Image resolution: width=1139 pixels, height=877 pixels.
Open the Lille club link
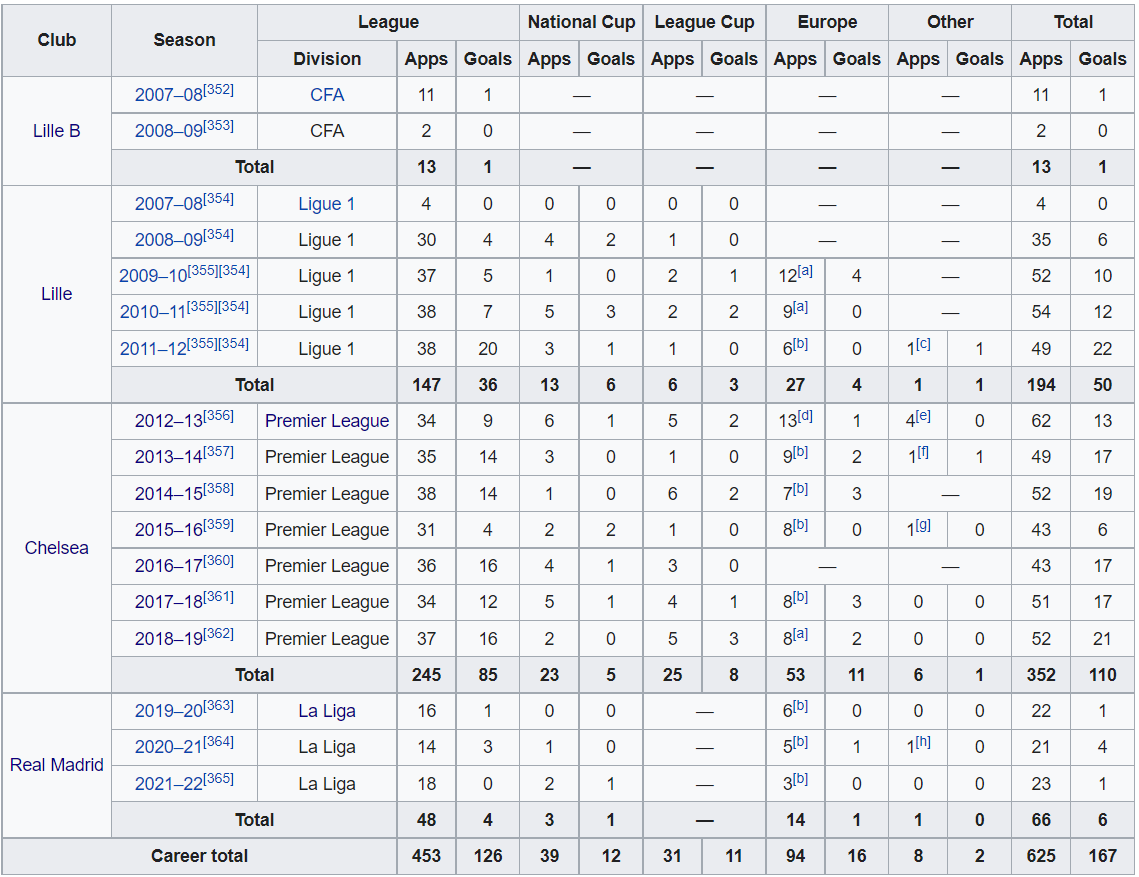56,294
